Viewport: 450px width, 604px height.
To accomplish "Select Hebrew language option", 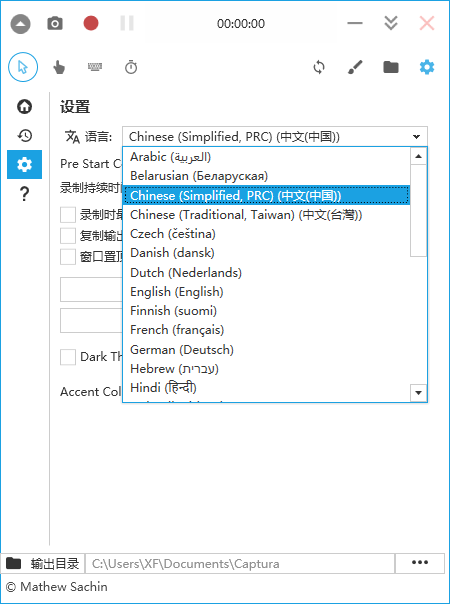I will coord(266,369).
